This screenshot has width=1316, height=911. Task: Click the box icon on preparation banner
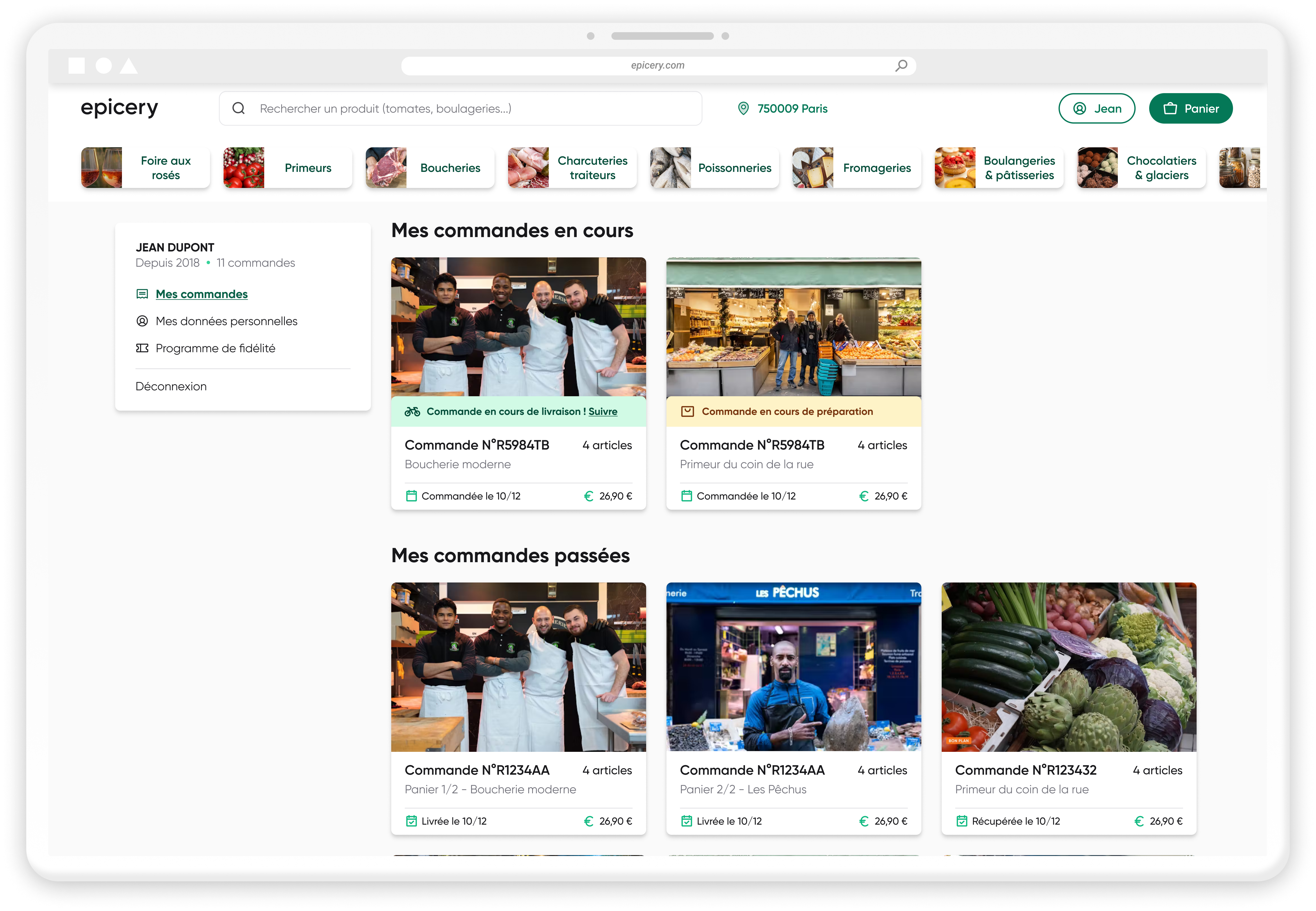tap(687, 411)
